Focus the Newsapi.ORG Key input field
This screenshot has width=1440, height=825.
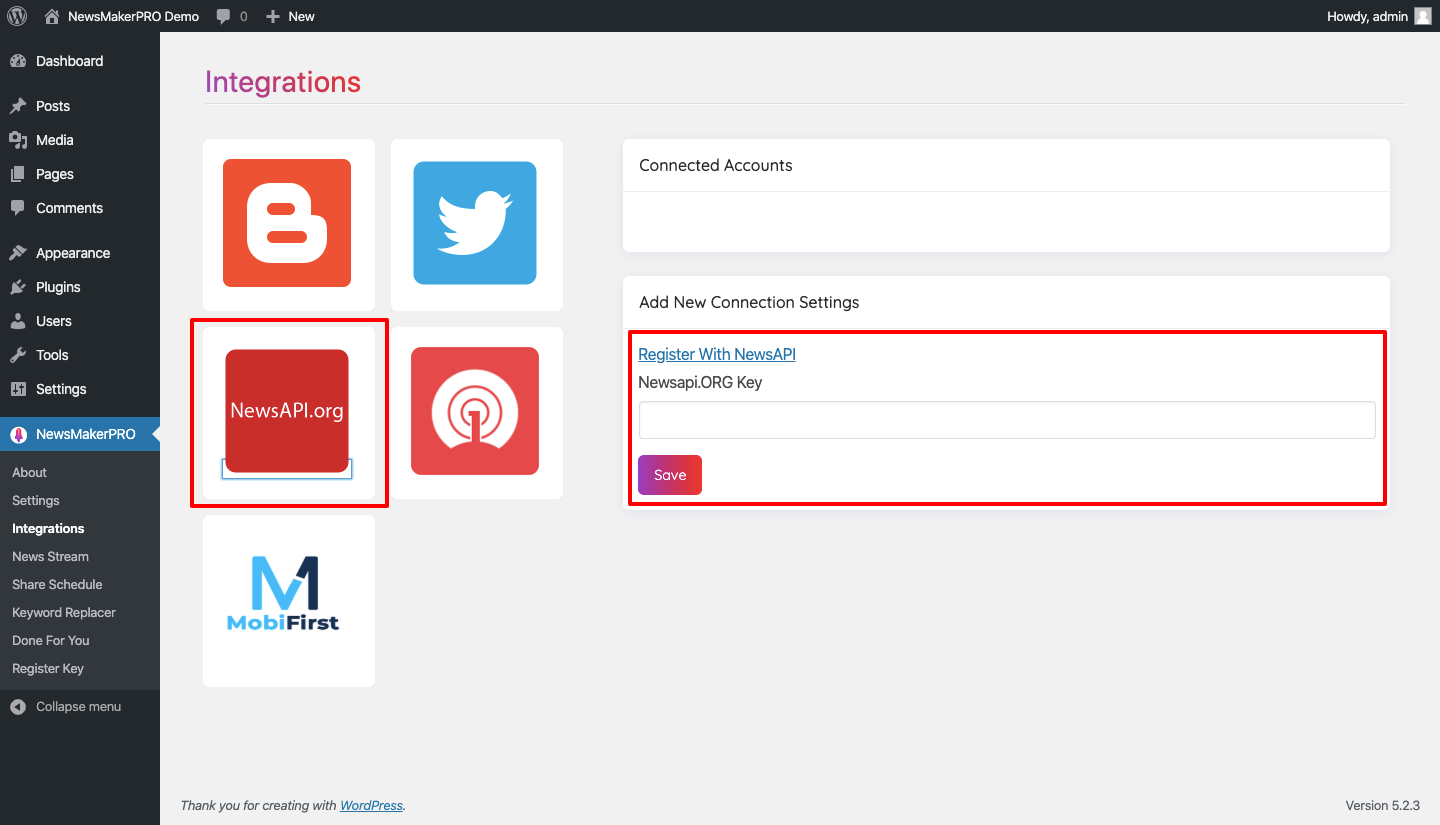pyautogui.click(x=1007, y=420)
